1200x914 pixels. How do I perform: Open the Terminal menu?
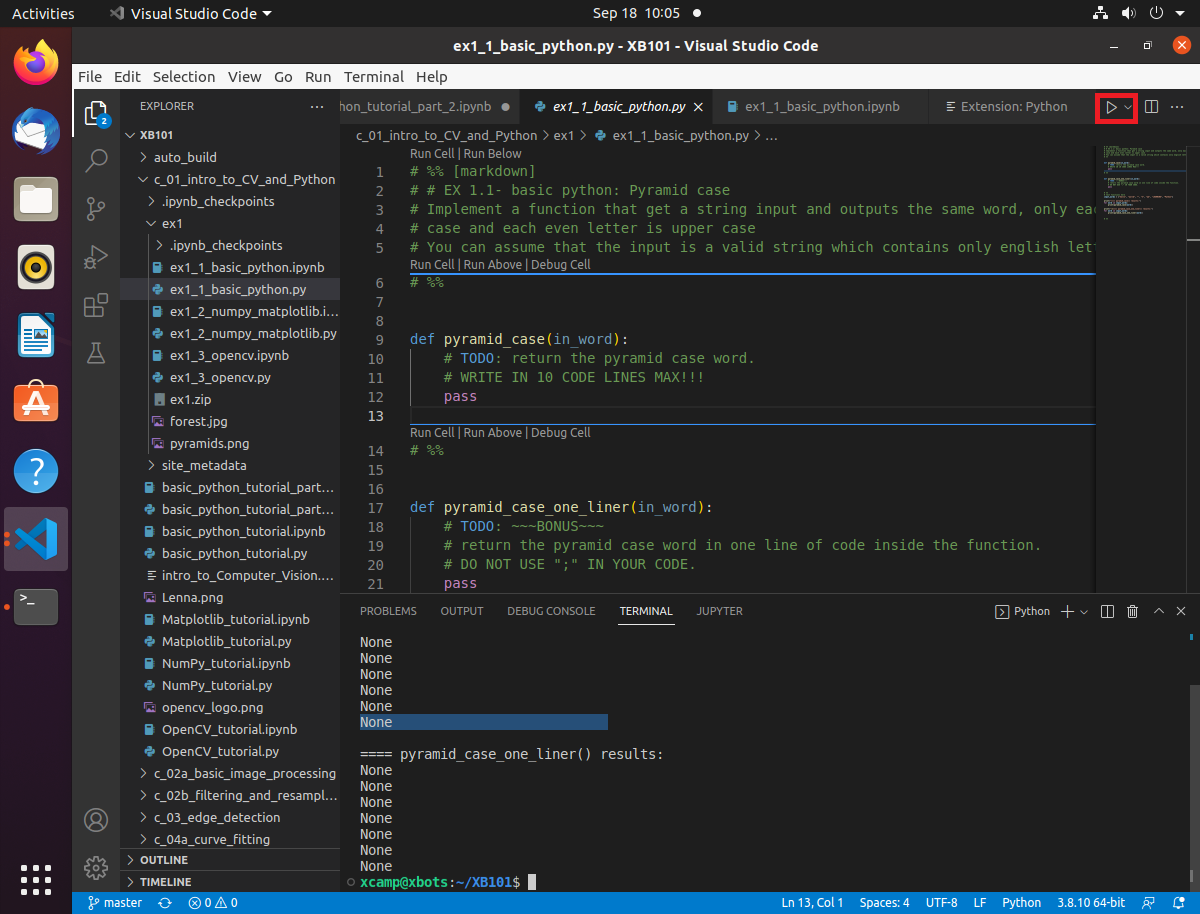pos(374,77)
